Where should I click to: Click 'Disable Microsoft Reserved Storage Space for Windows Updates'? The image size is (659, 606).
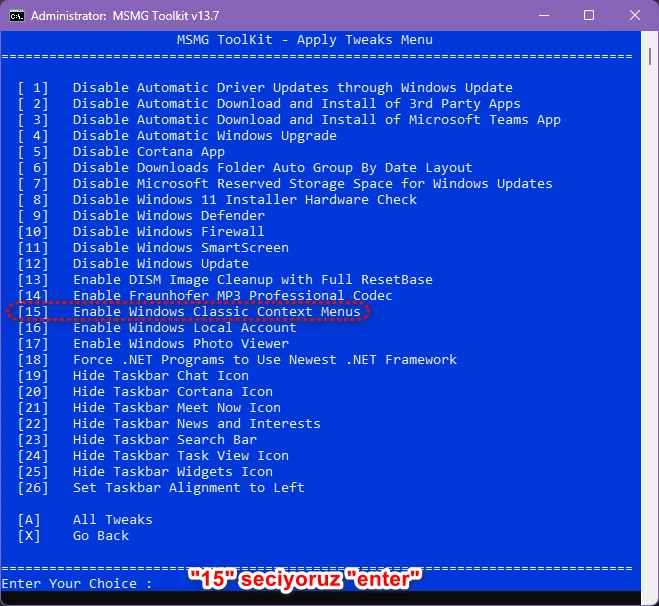point(312,184)
